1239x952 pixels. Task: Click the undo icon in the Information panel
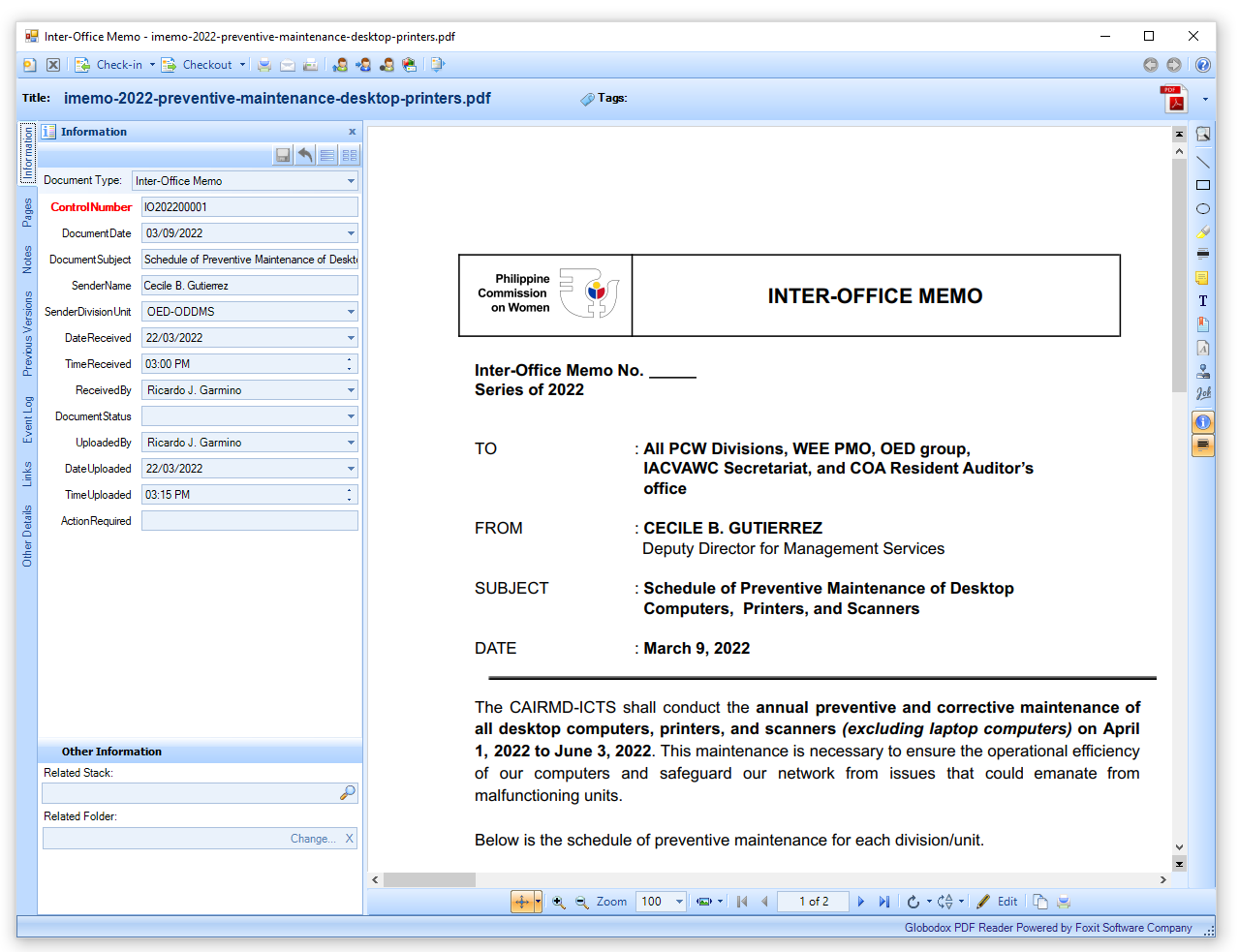[x=305, y=155]
